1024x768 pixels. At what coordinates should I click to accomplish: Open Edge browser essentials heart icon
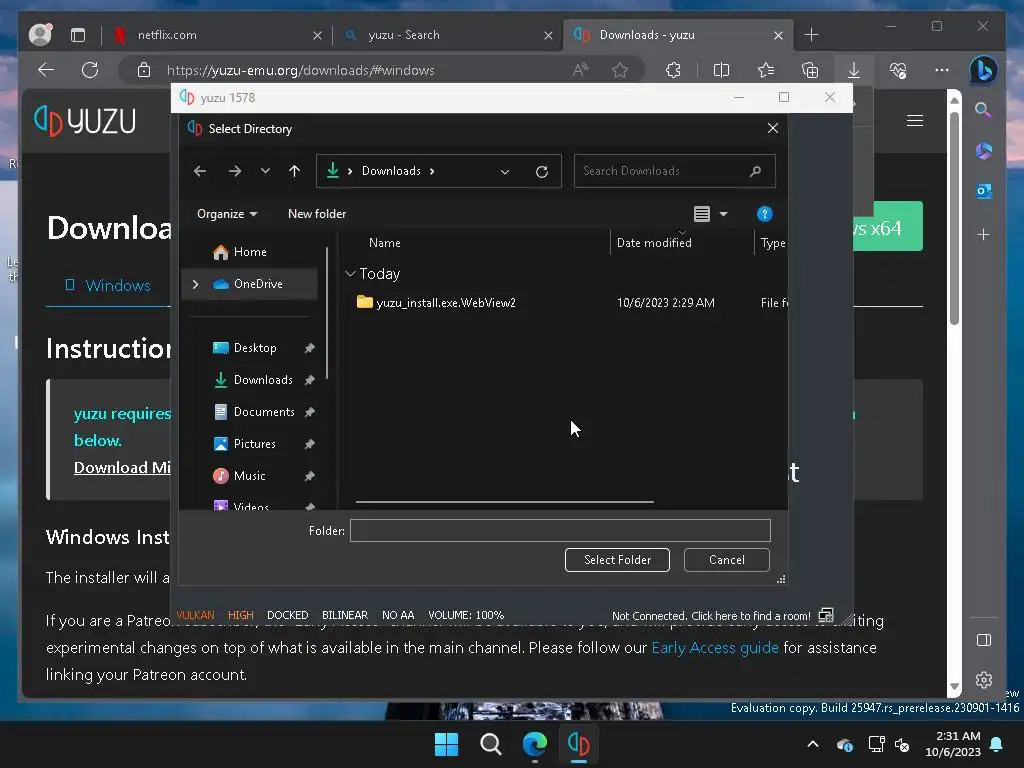pos(898,70)
